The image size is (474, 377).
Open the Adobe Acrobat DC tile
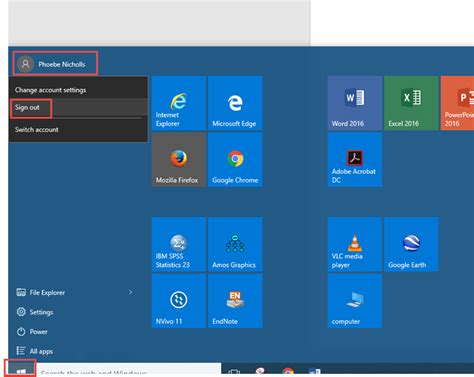click(355, 160)
